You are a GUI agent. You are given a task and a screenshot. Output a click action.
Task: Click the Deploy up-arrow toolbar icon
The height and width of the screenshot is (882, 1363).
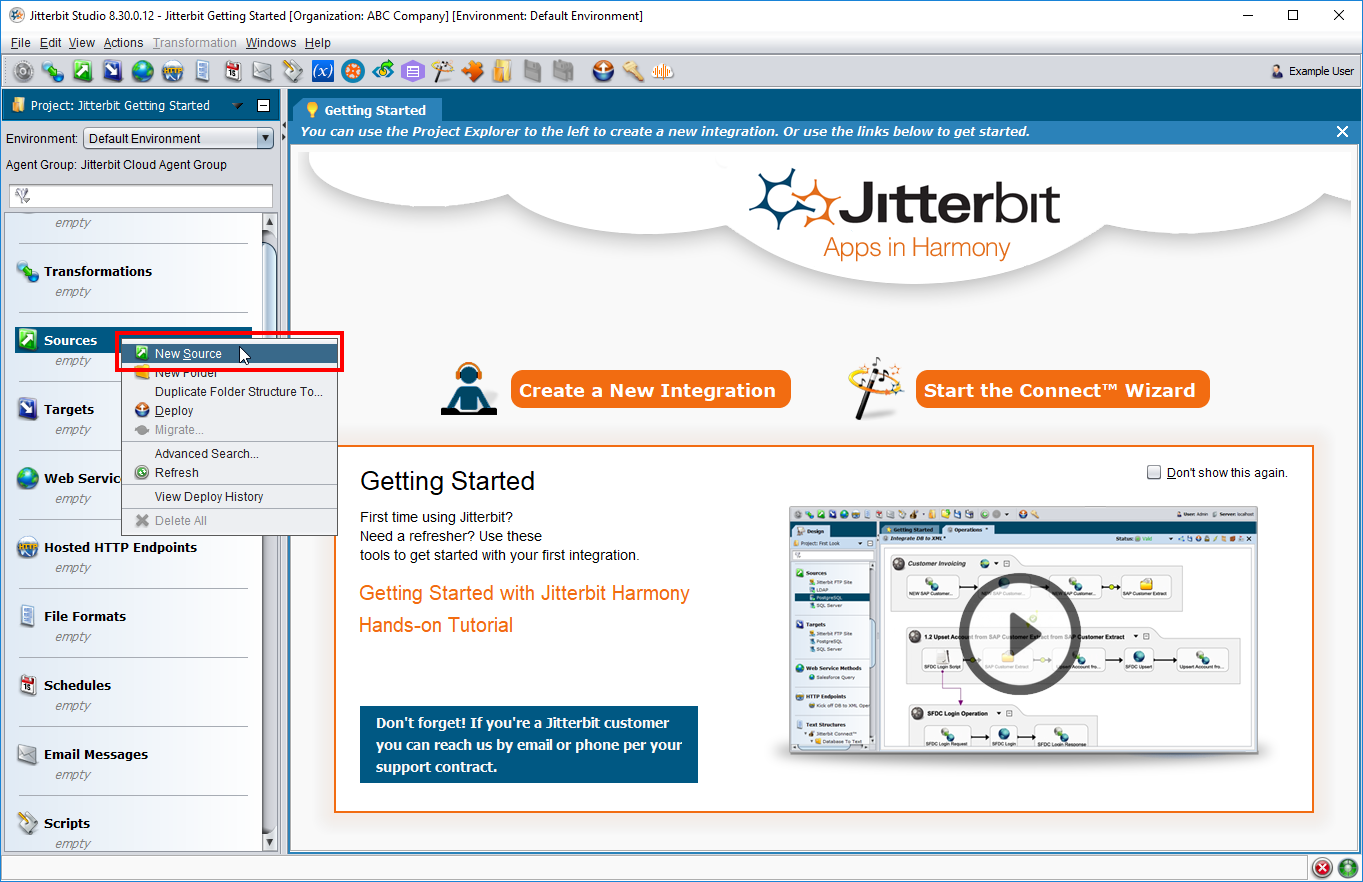[x=603, y=71]
